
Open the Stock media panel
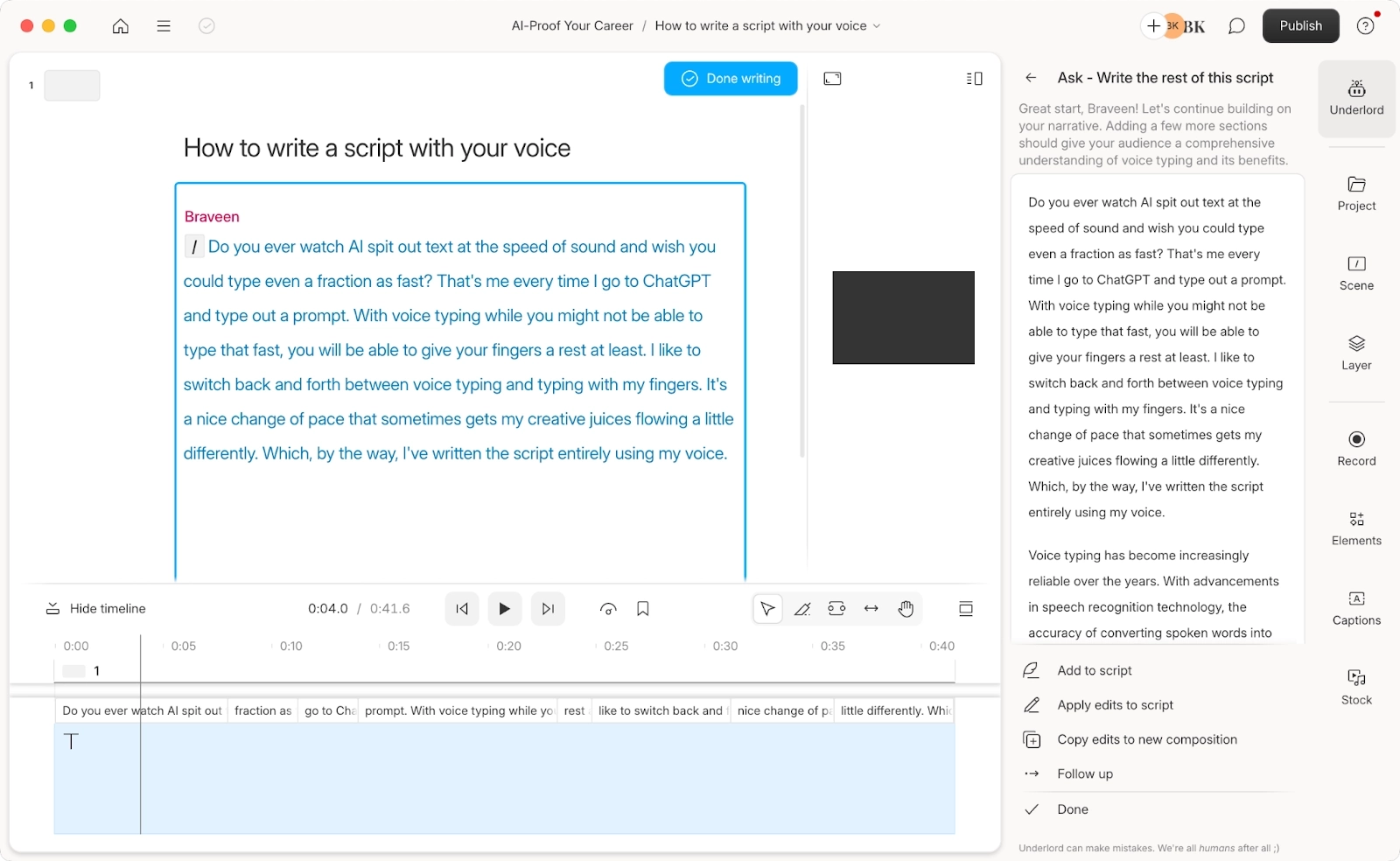[1355, 686]
